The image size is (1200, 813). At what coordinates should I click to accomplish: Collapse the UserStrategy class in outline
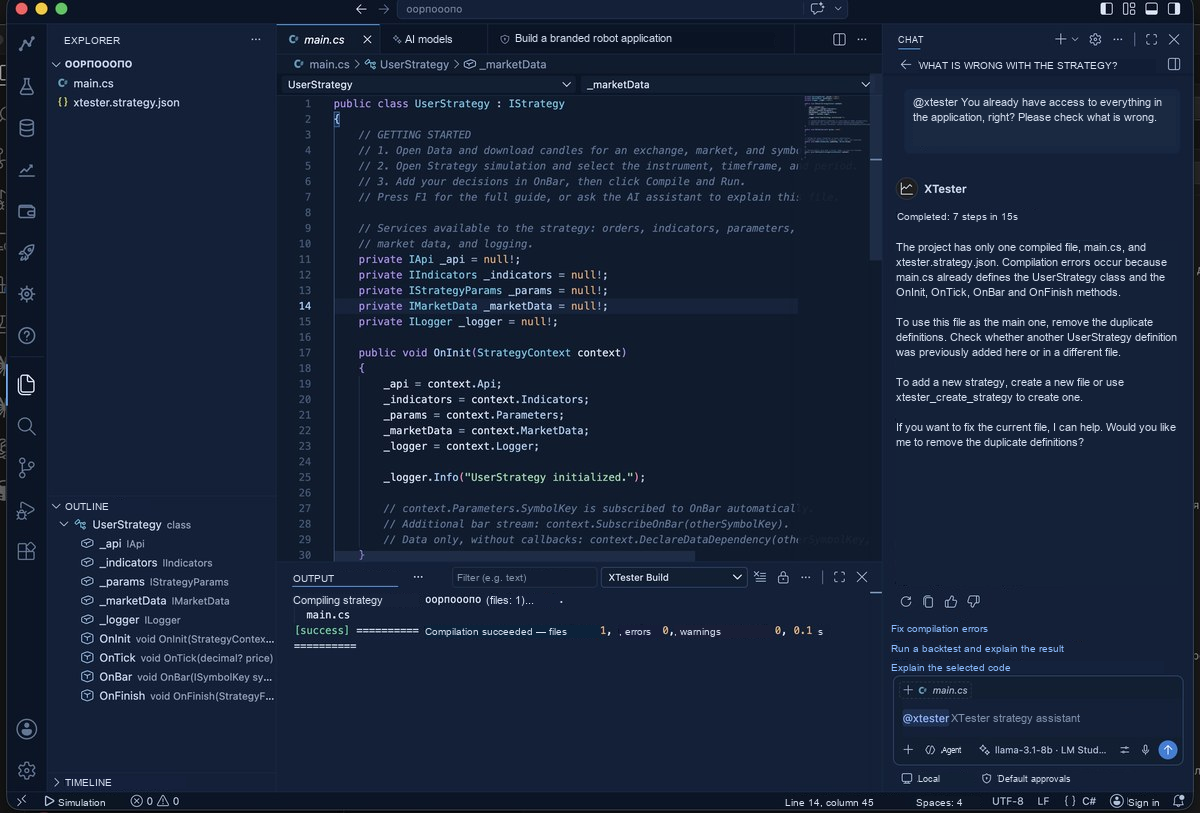coord(65,524)
